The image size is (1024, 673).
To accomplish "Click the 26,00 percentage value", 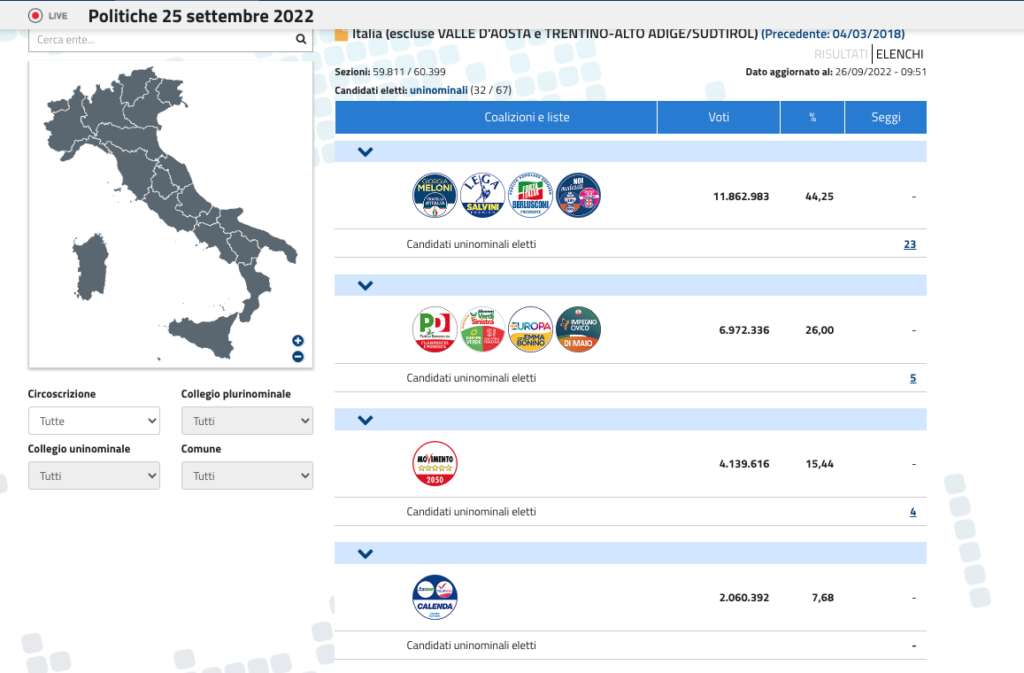I will click(x=819, y=330).
